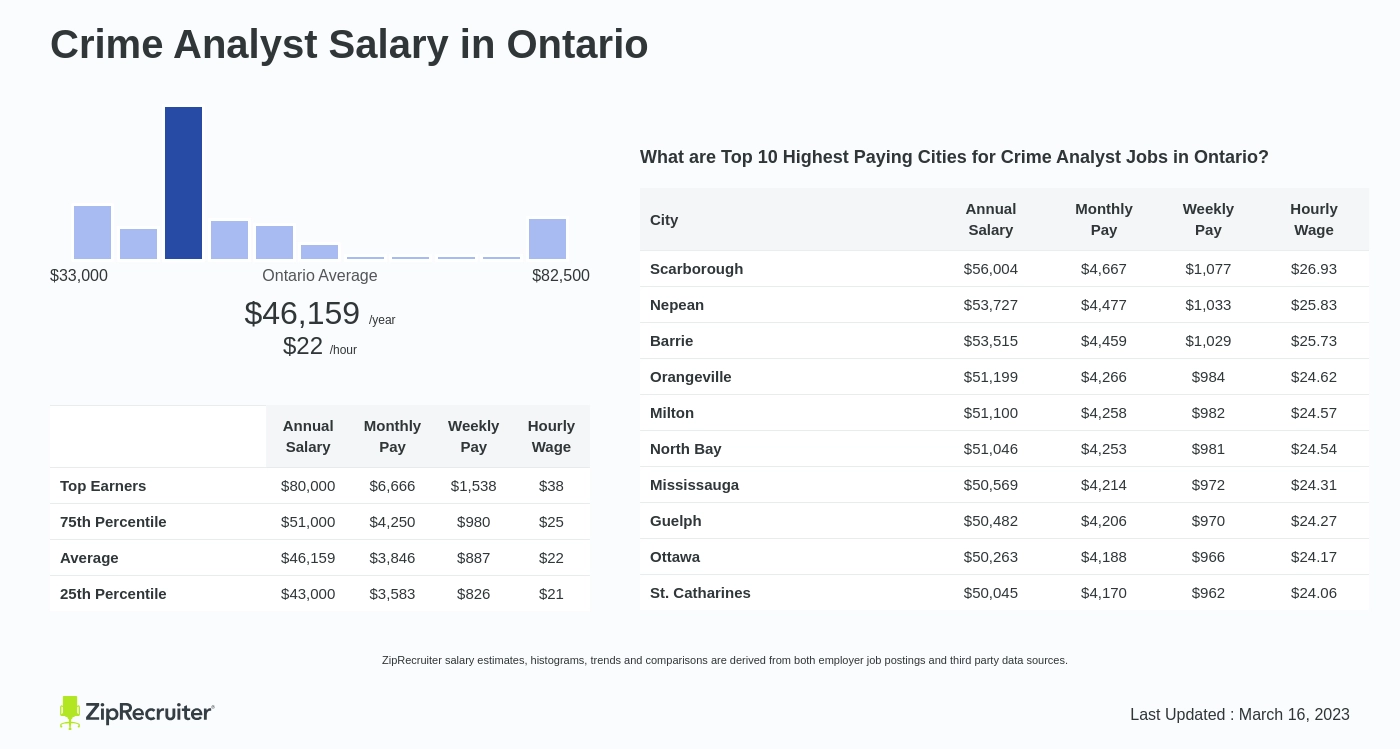Click the ZipRecruiter salary estimates disclaimer text

click(725, 660)
